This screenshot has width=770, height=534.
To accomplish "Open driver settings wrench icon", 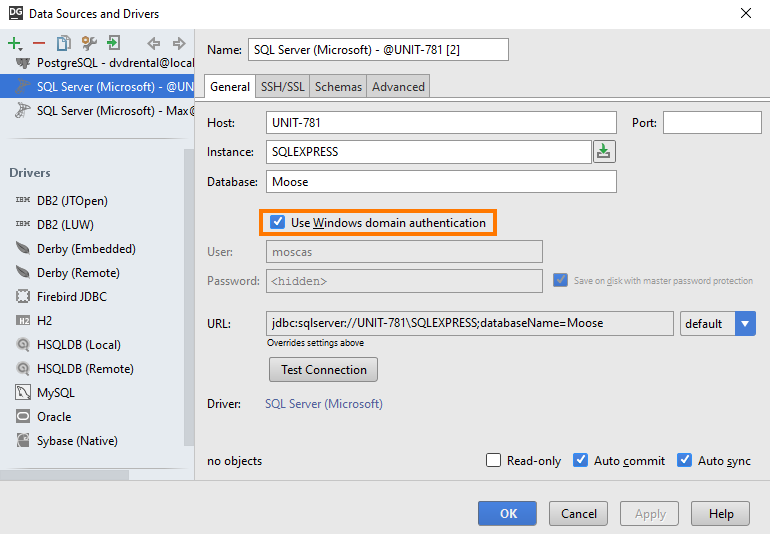I will click(x=89, y=43).
